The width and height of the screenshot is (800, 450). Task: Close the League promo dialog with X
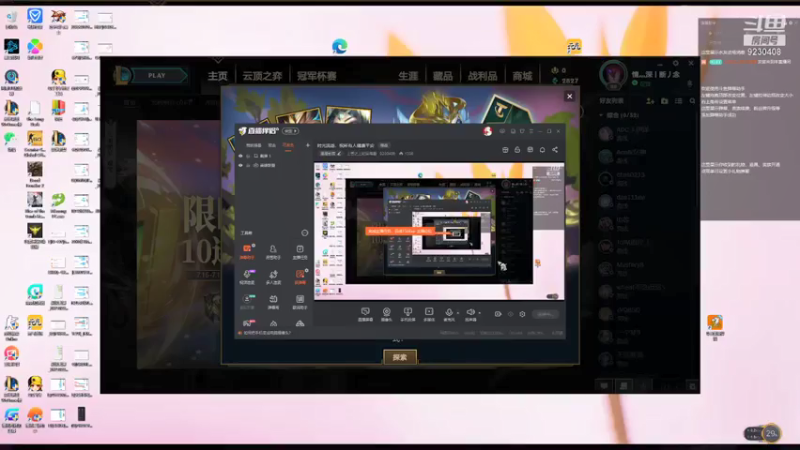569,96
